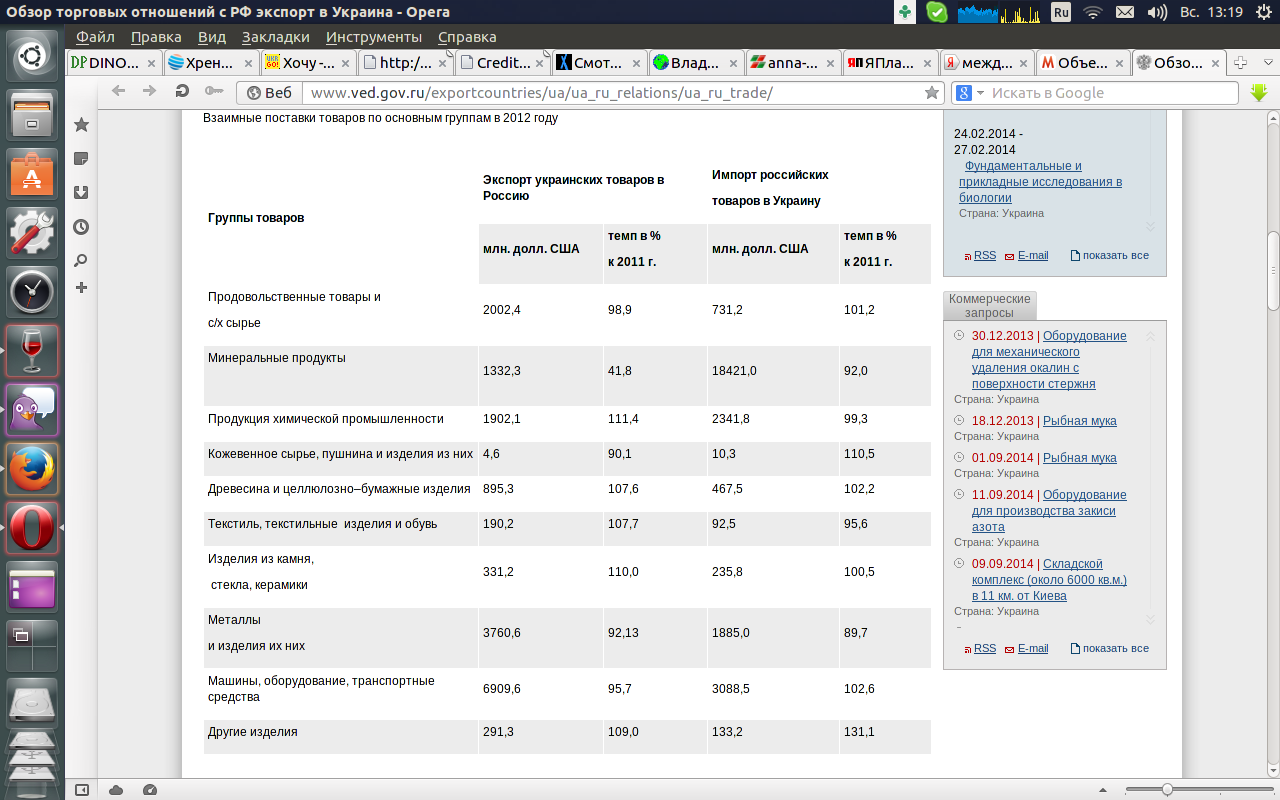The image size is (1280, 800).
Task: Click the Search magnifier icon in Opera sidebar
Action: tap(81, 260)
